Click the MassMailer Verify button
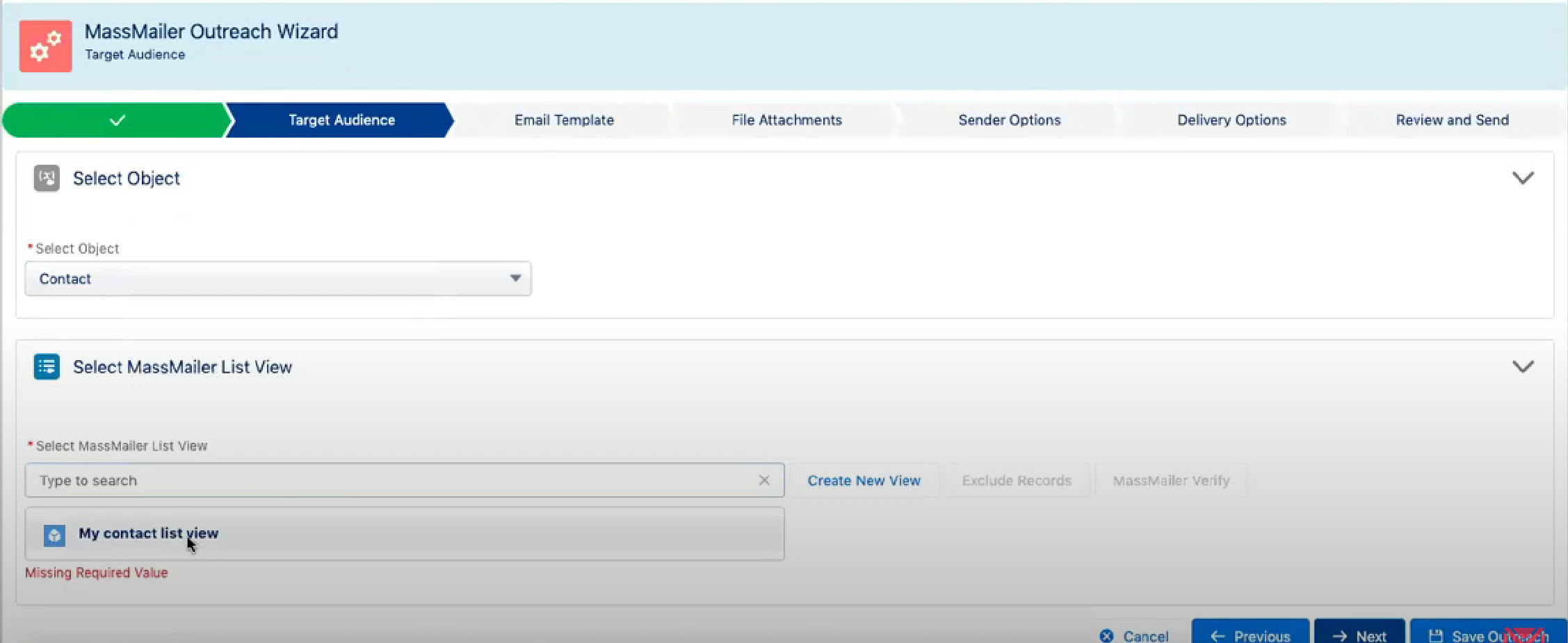 (1171, 480)
